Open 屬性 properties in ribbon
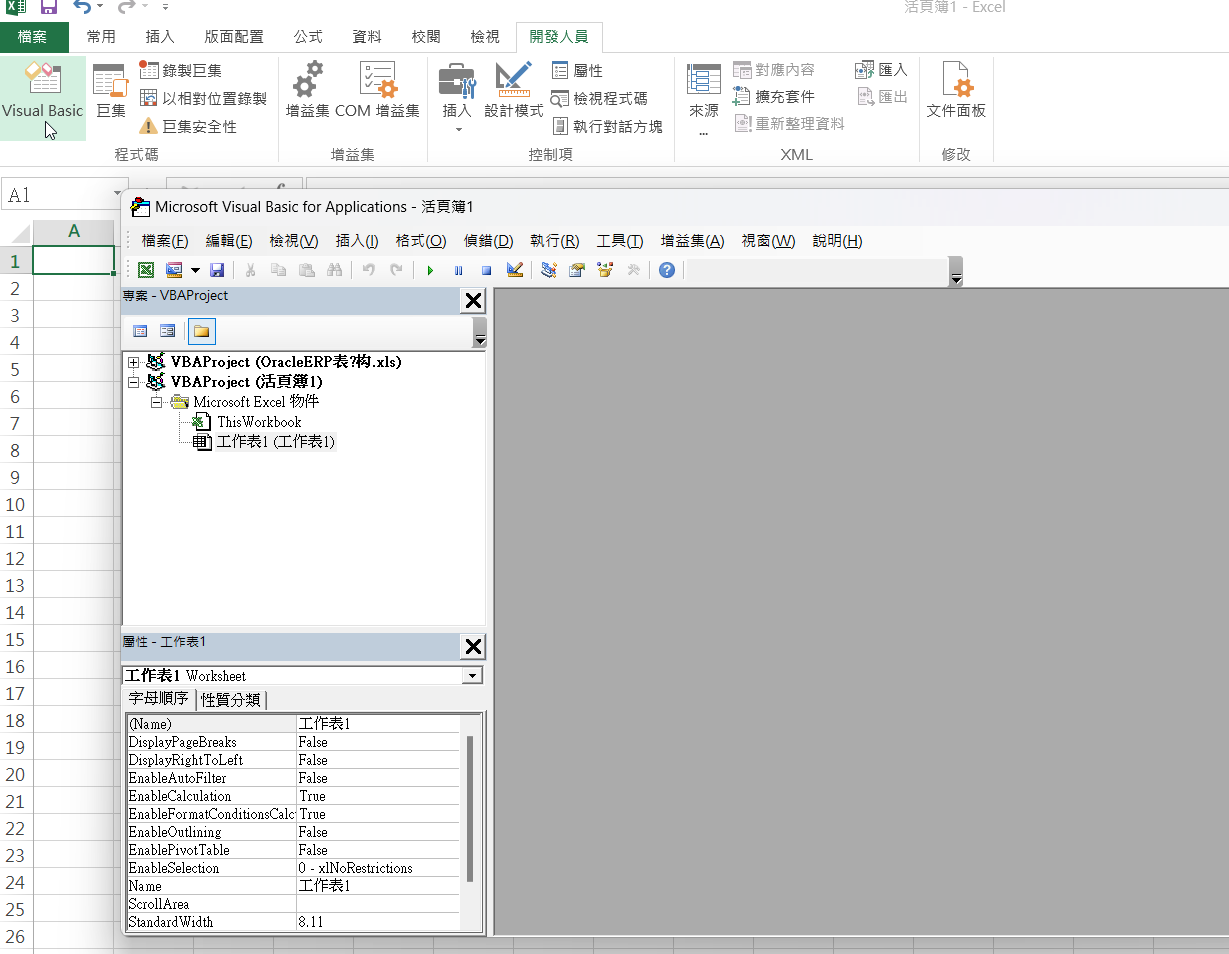 577,70
